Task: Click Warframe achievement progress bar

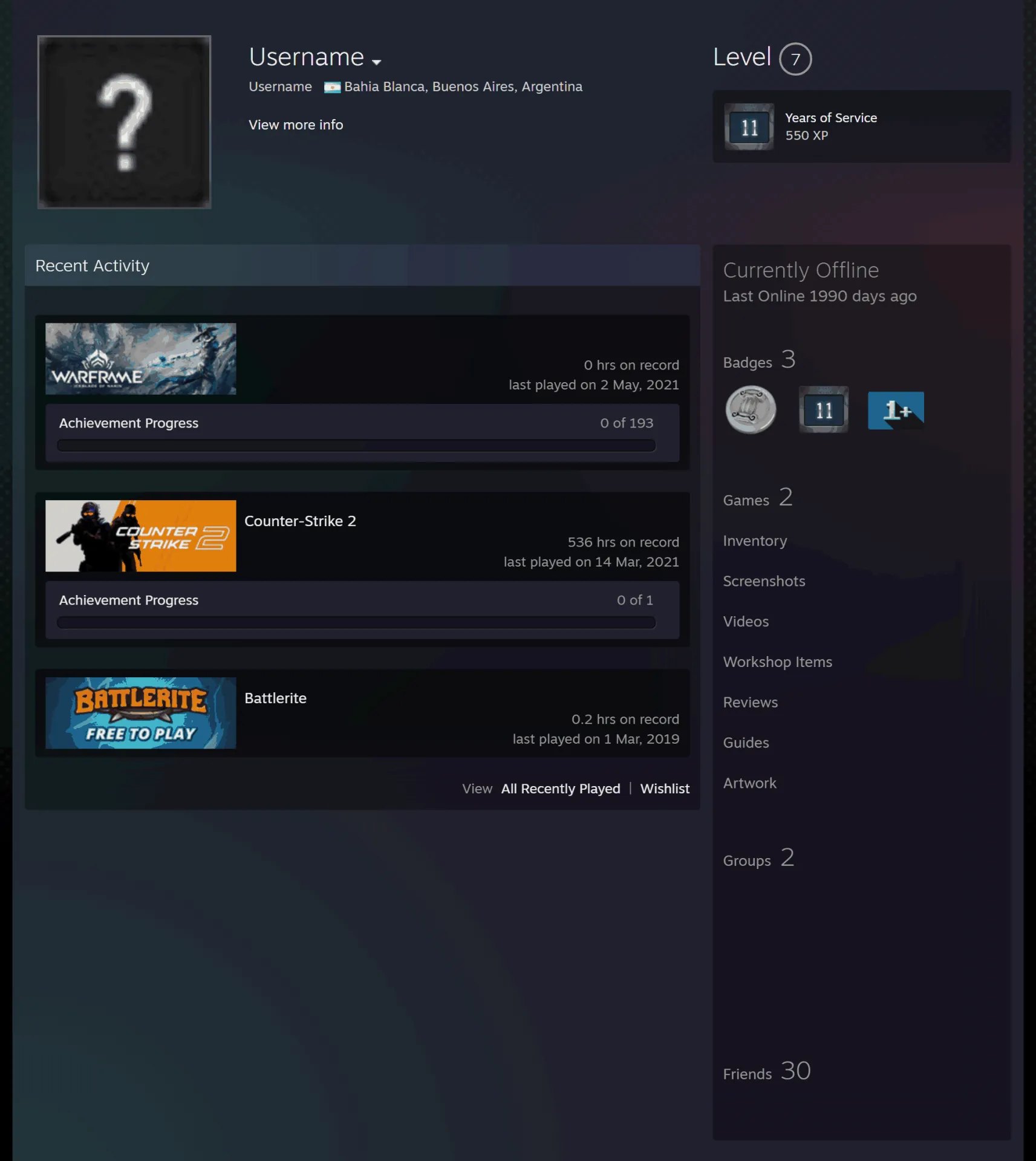Action: point(356,446)
